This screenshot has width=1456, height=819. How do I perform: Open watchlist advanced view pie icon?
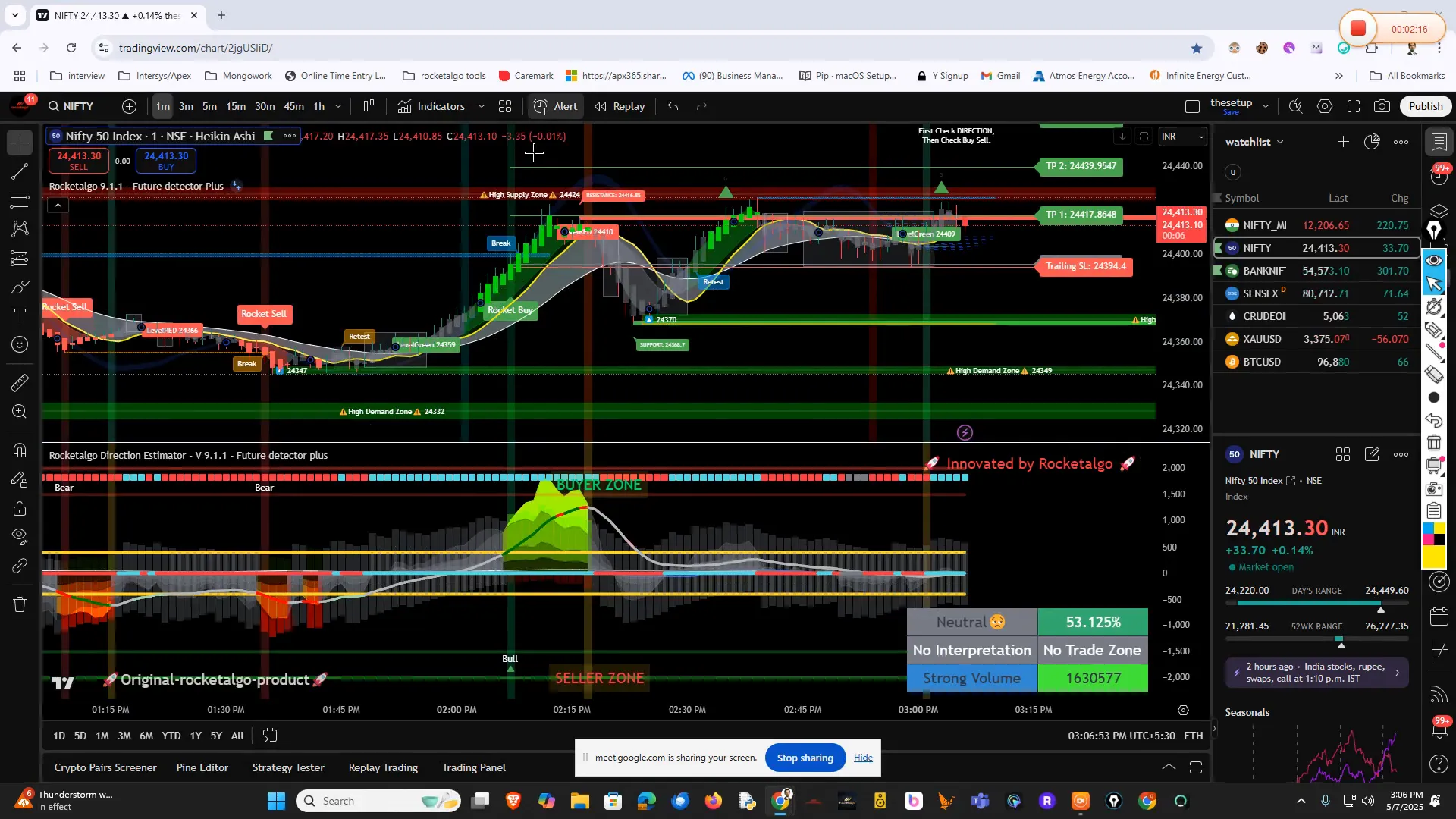1372,142
